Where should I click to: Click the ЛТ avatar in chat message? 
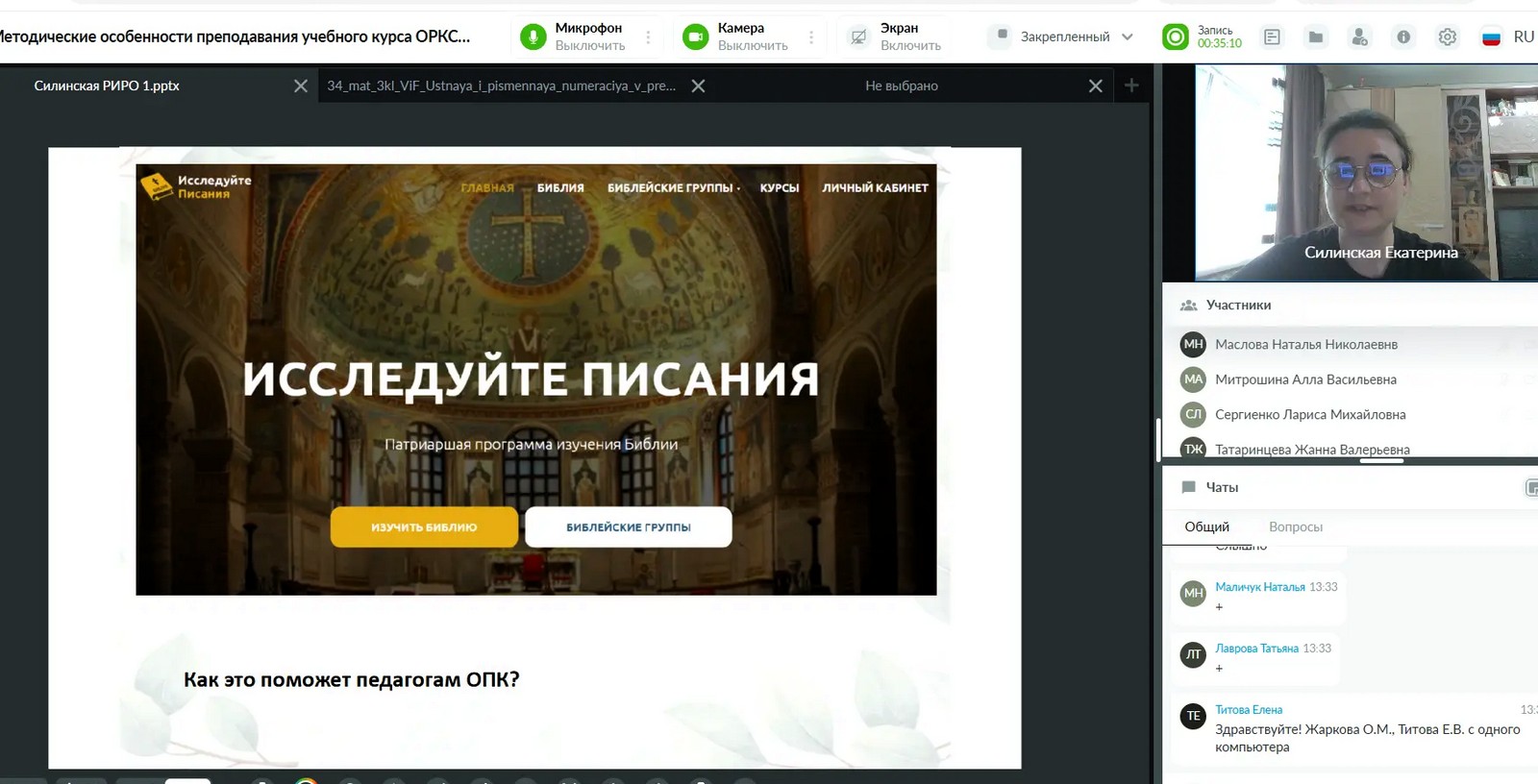tap(1193, 654)
